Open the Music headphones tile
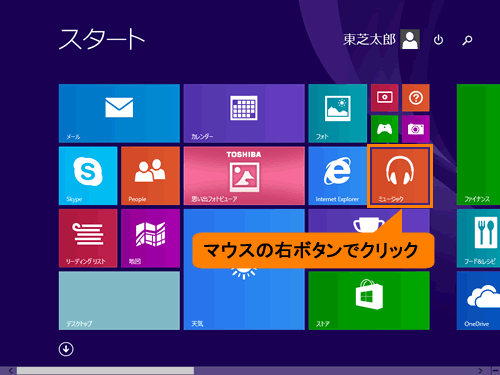 [400, 176]
